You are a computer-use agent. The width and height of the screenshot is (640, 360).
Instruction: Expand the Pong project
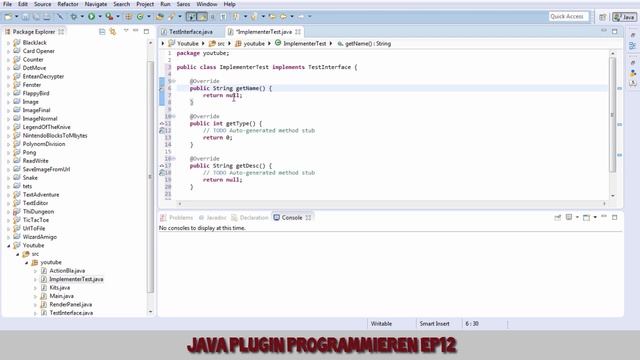tap(9, 152)
